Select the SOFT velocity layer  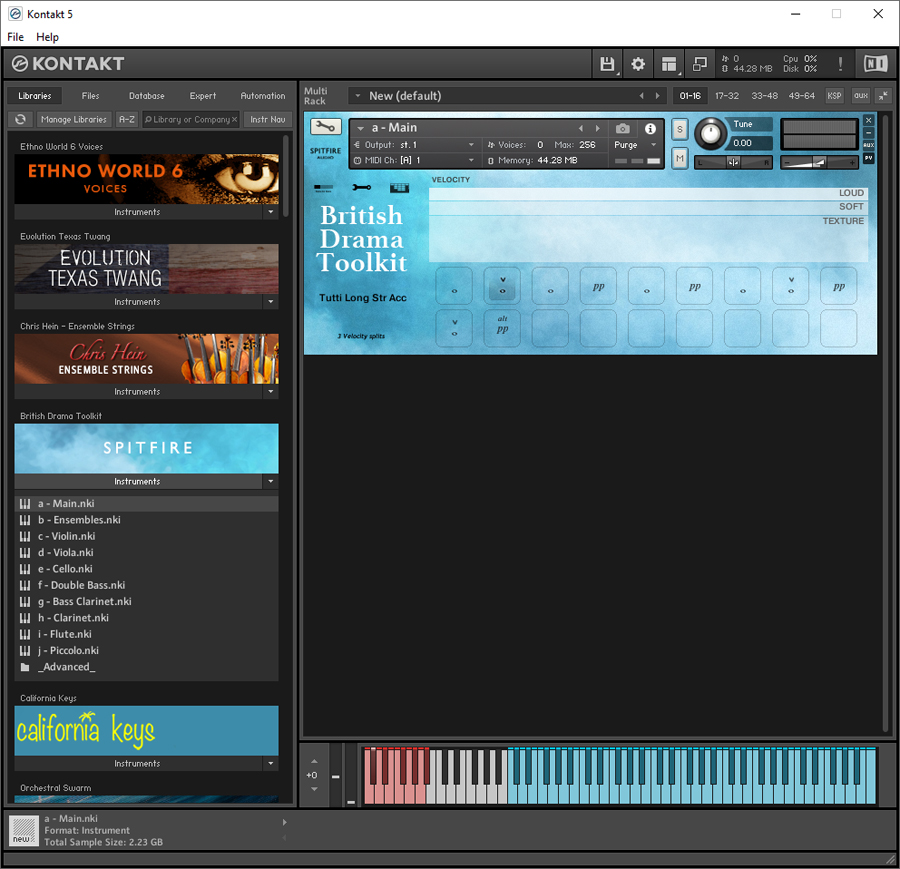tap(647, 207)
